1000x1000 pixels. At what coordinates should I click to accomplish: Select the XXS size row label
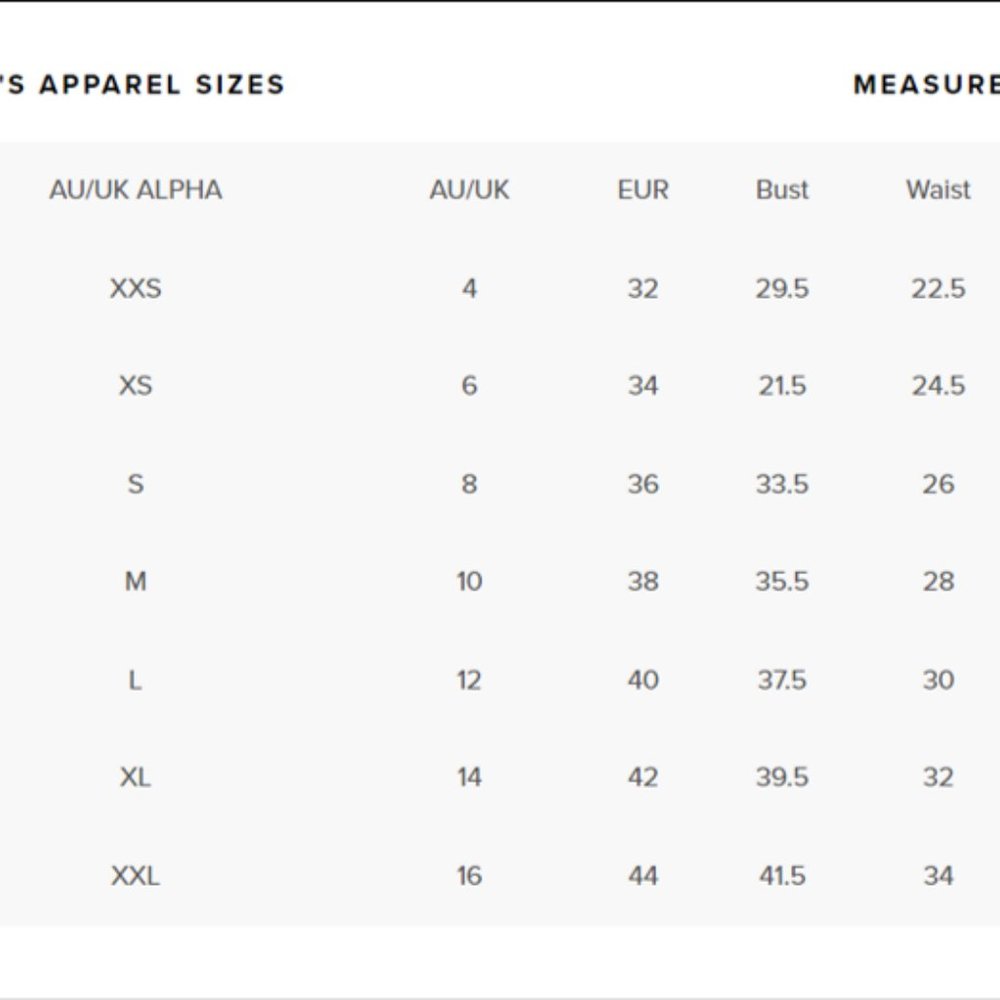[135, 288]
